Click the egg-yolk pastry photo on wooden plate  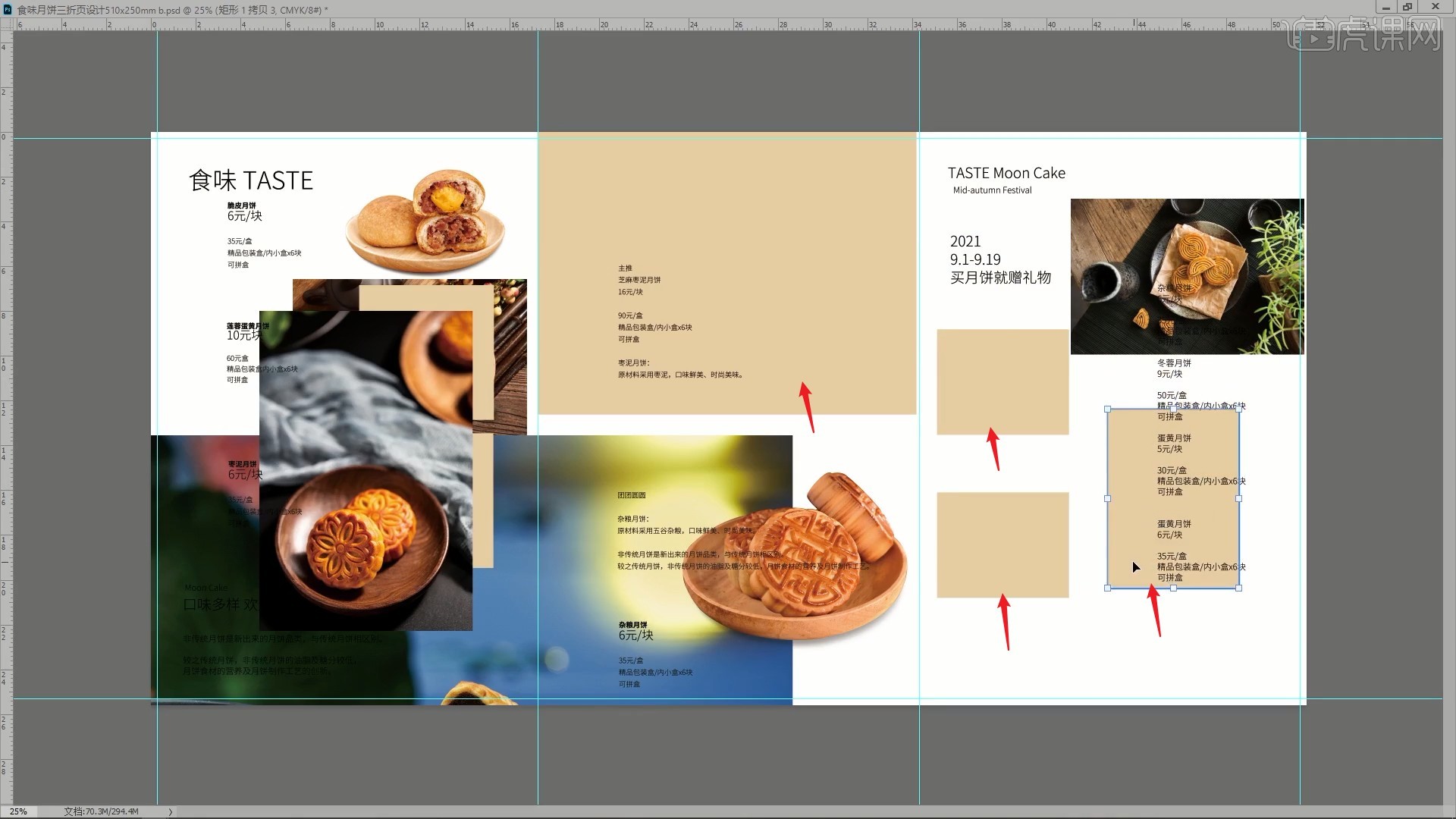[x=425, y=222]
